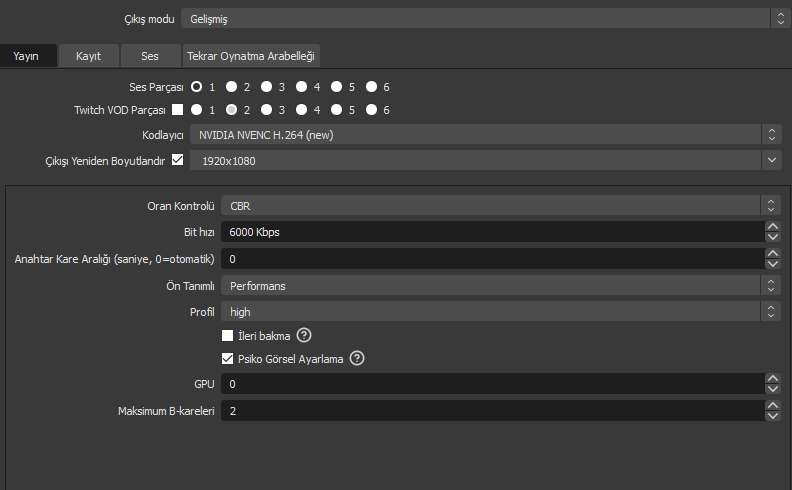Open the 1920x1080 resolution dropdown

click(x=486, y=161)
